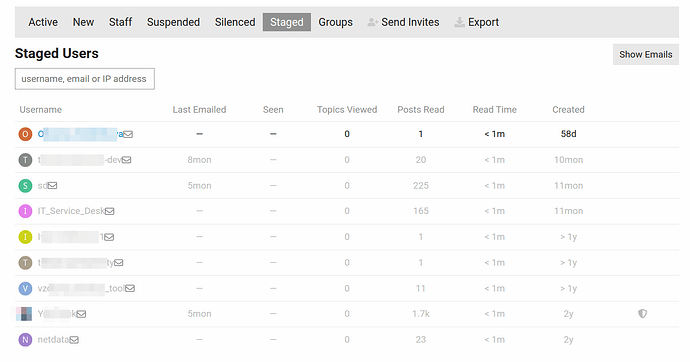Click the yellow I avatar icon
The width and height of the screenshot is (690, 362).
[x=25, y=237]
